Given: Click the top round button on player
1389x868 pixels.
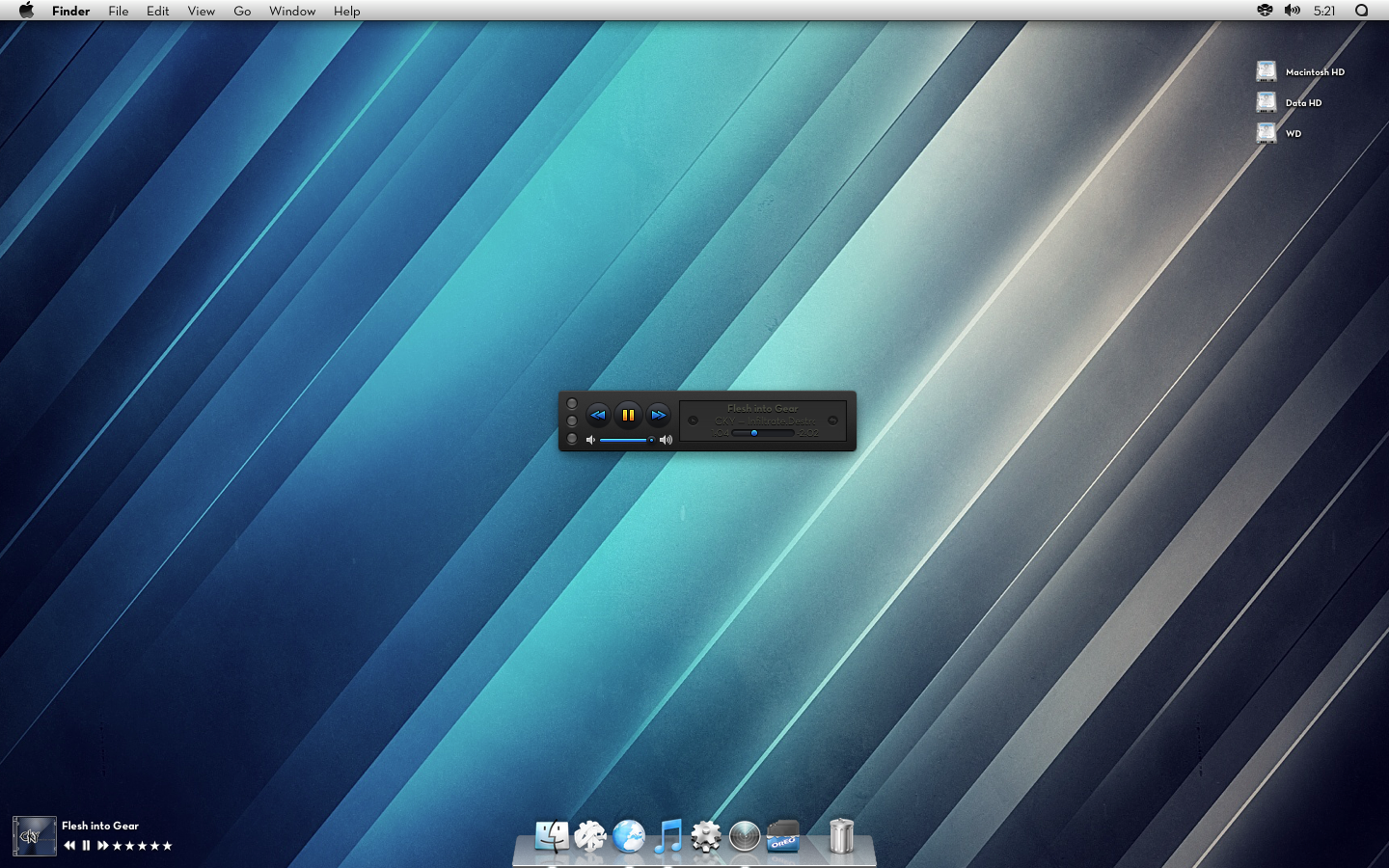Looking at the screenshot, I should click(x=572, y=404).
